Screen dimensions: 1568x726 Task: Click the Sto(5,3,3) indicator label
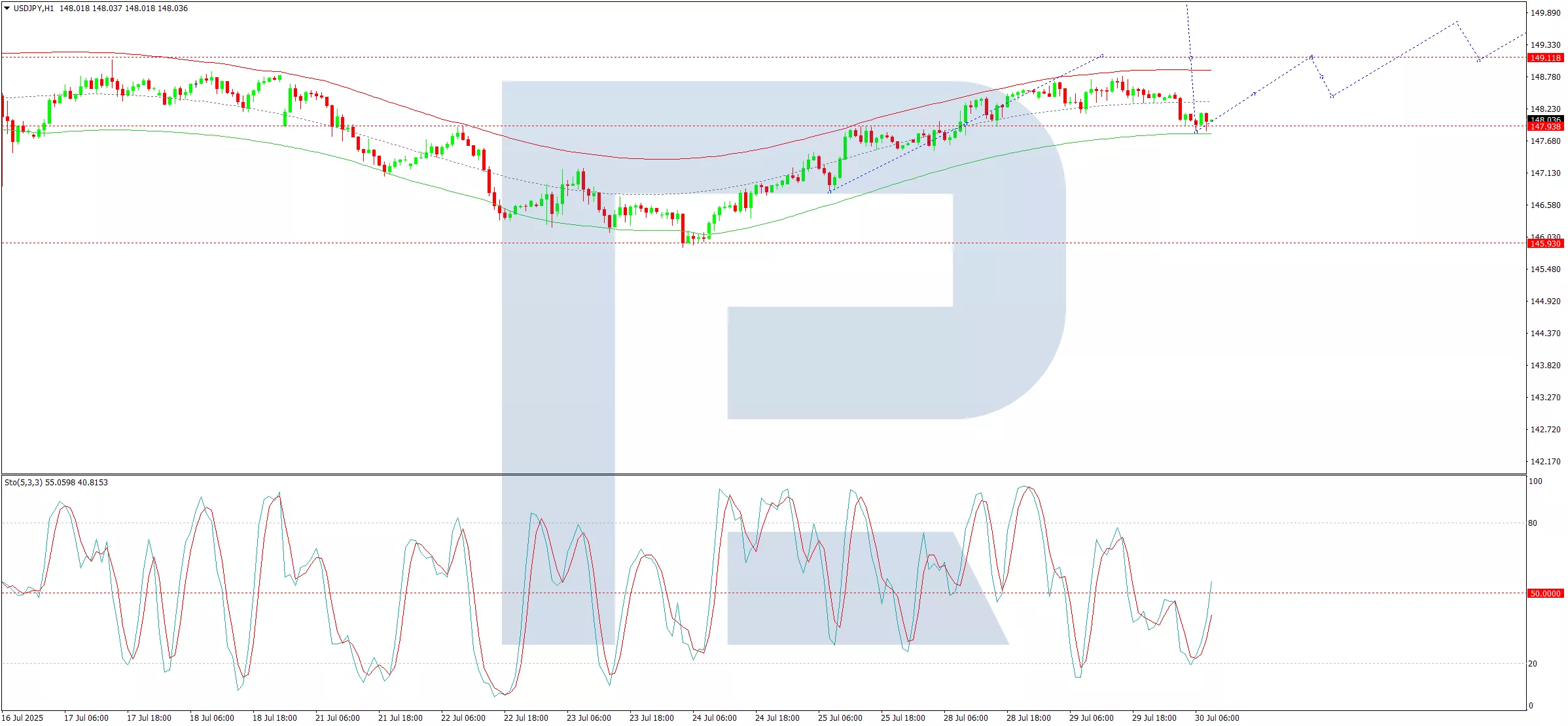(x=24, y=483)
